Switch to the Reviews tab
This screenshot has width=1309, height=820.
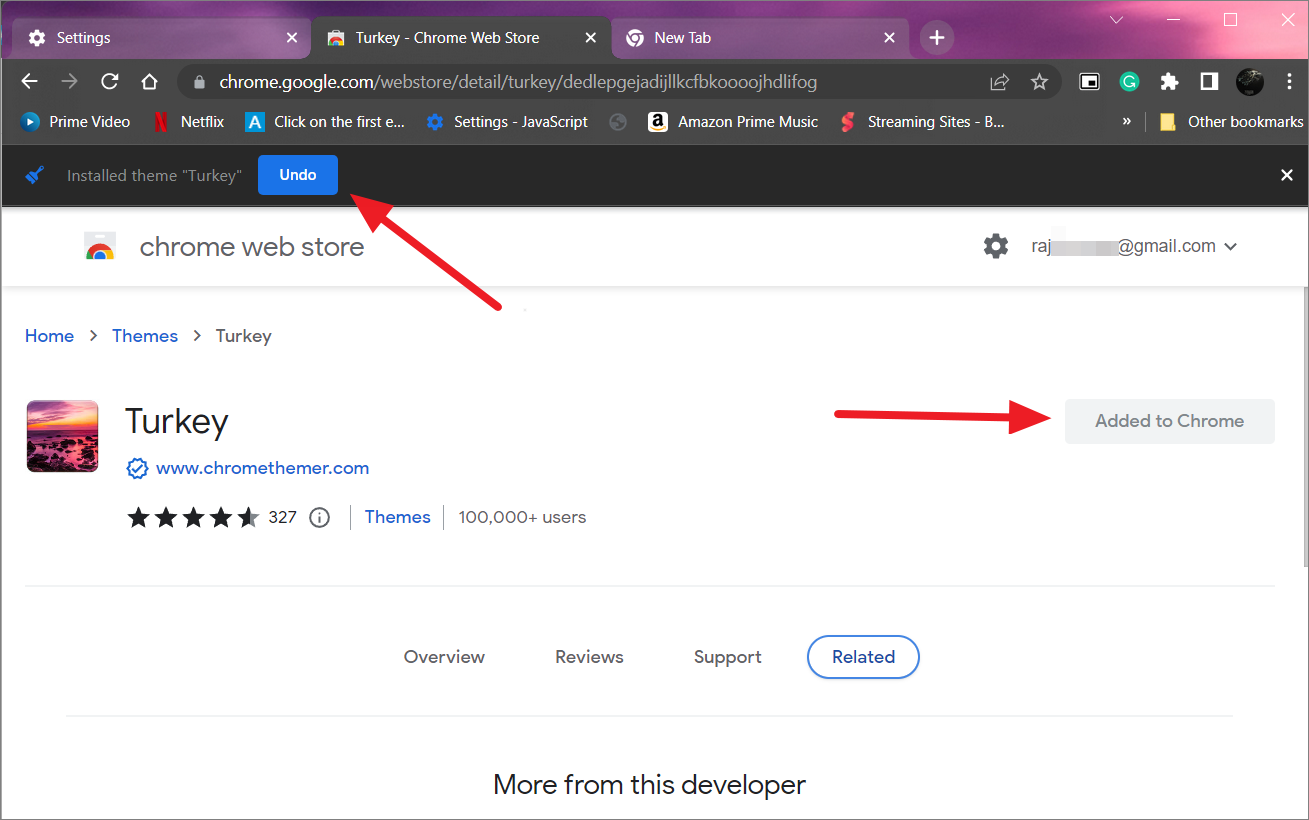[x=589, y=657]
